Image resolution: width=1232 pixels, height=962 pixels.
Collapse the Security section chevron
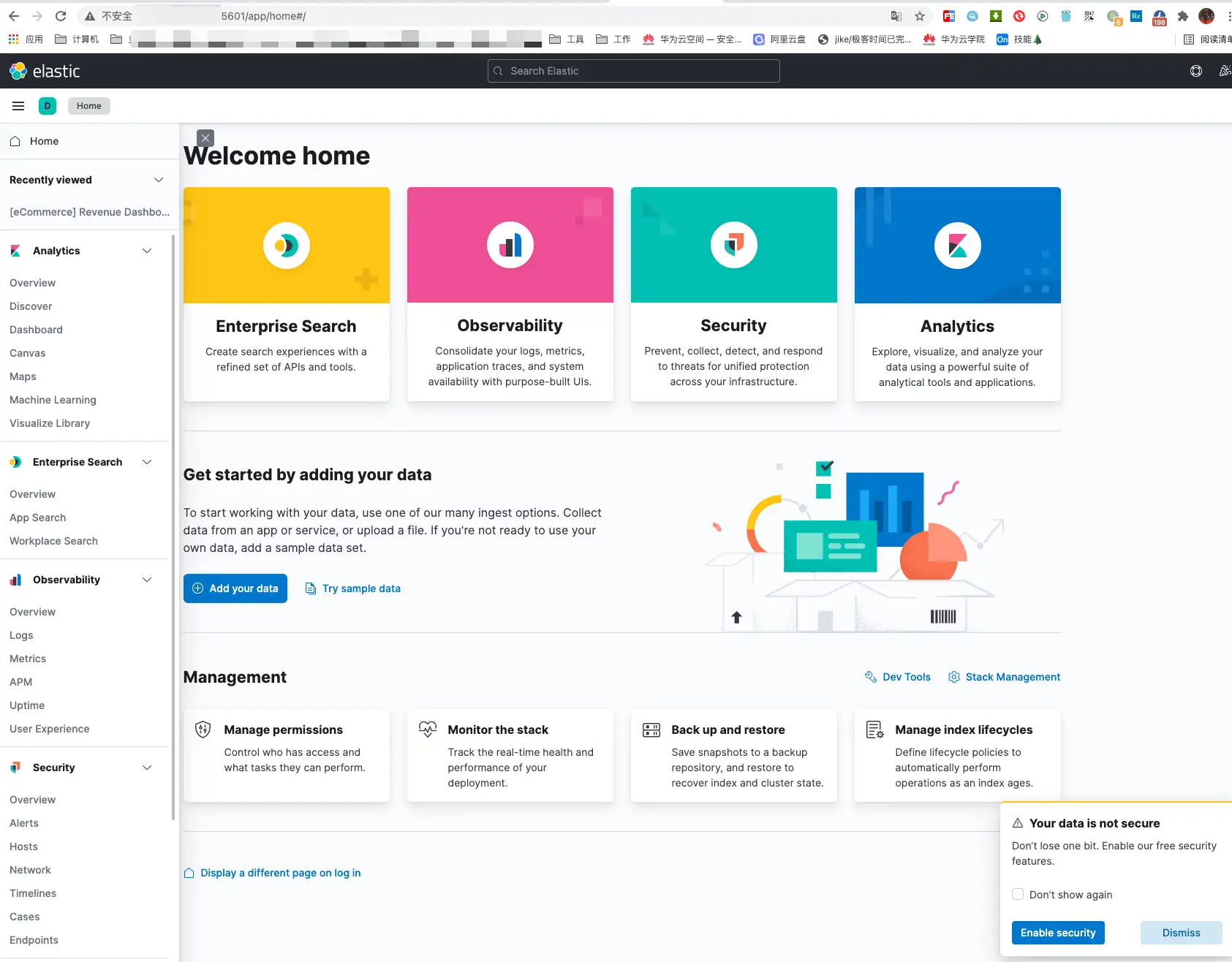pyautogui.click(x=147, y=768)
